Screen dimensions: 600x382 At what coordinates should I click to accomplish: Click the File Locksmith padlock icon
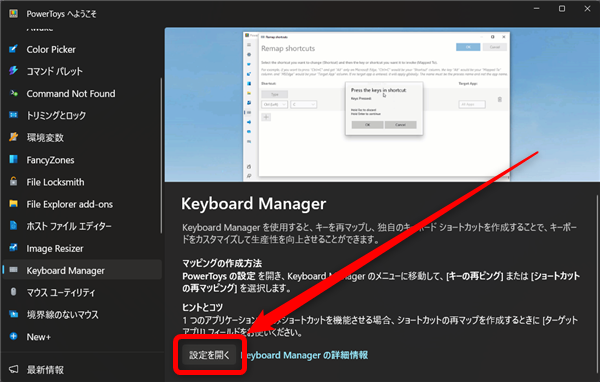pyautogui.click(x=13, y=181)
